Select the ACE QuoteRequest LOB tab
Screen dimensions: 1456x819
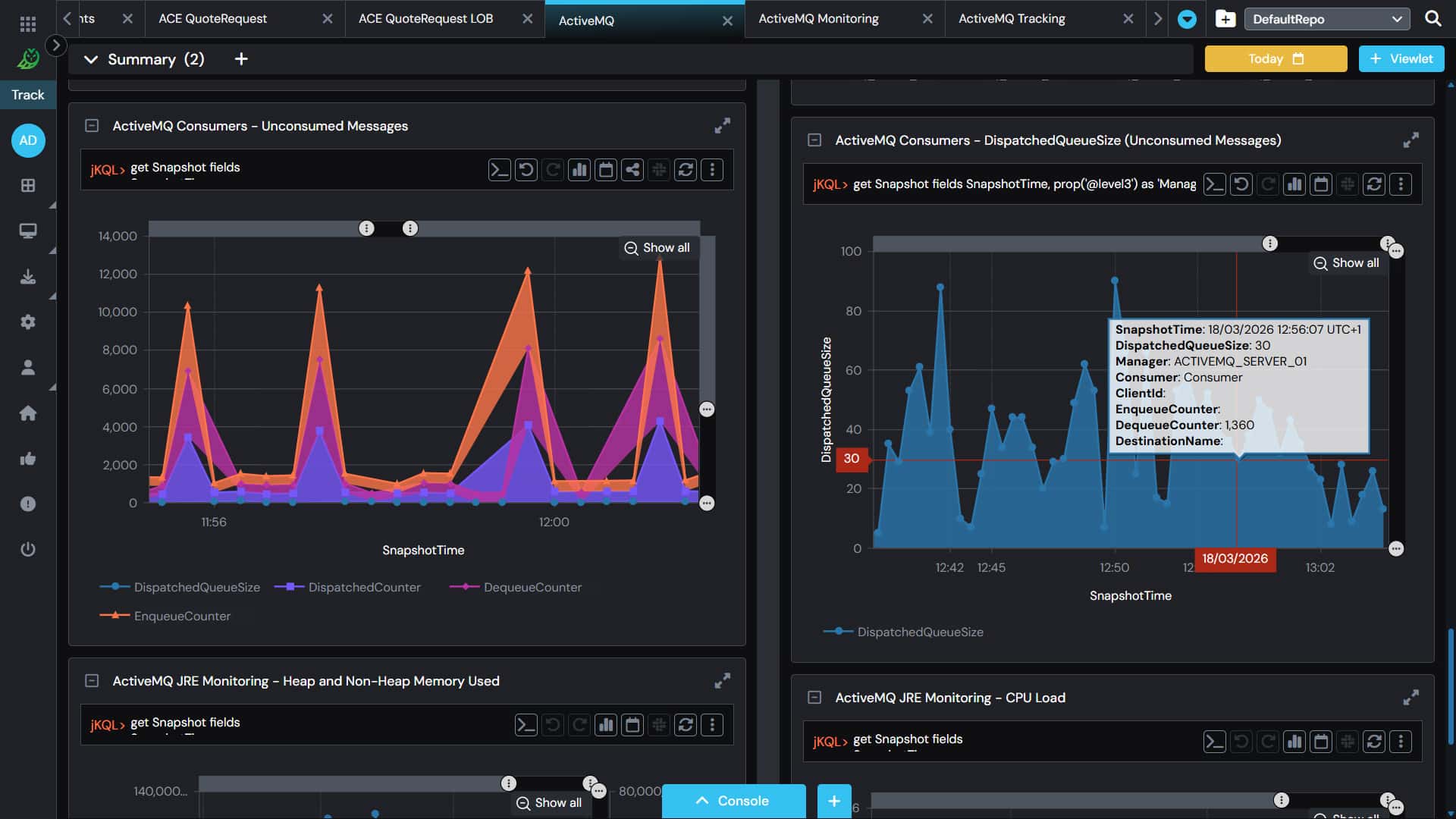425,18
